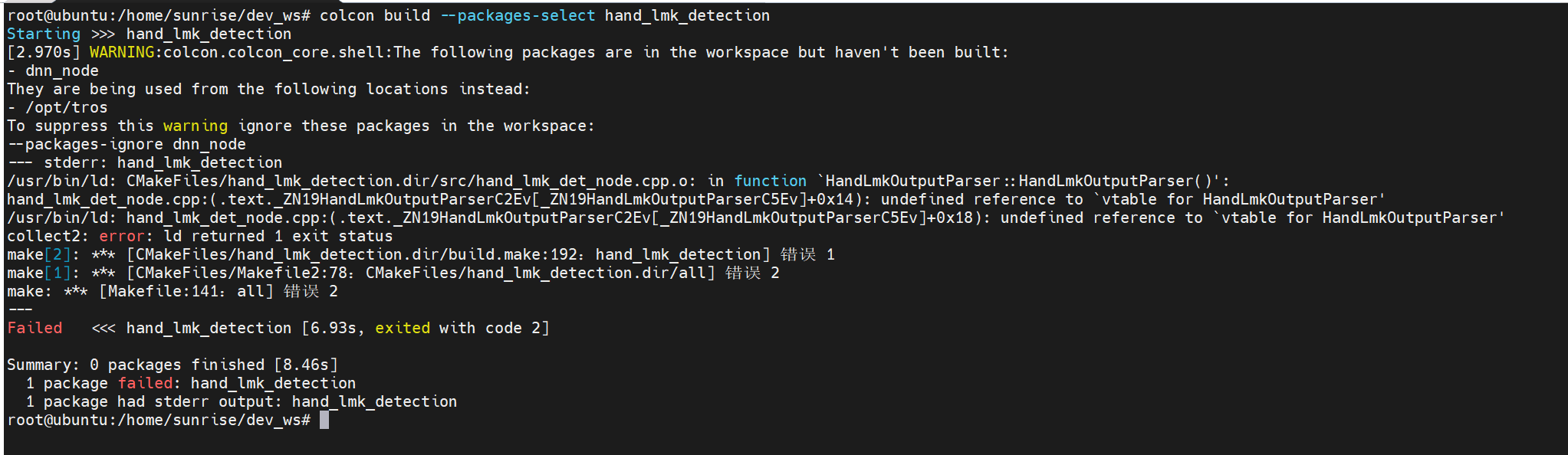
Task: Click the cyan function keyword in the linker error
Action: pyautogui.click(x=770, y=181)
